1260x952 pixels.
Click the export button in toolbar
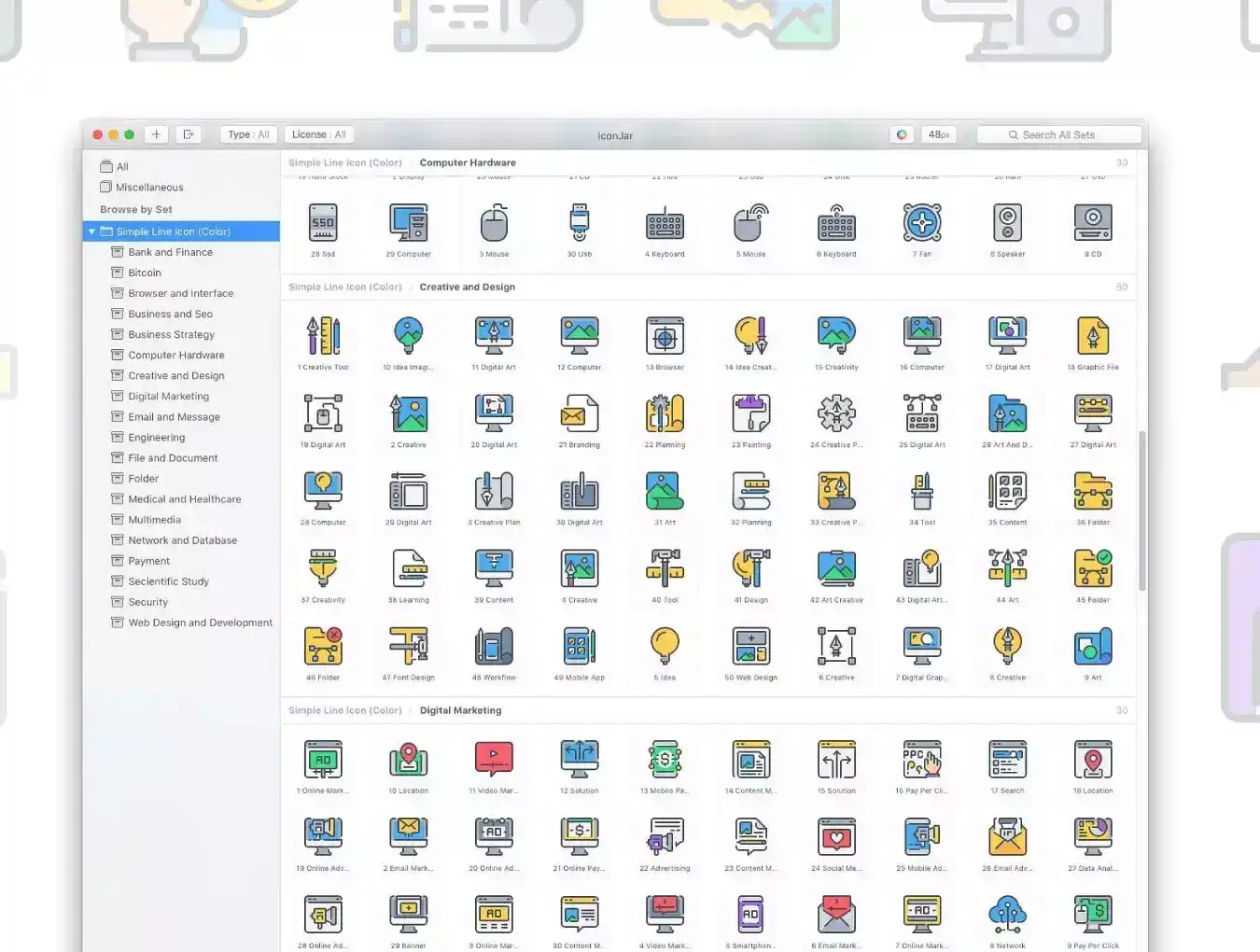click(189, 134)
